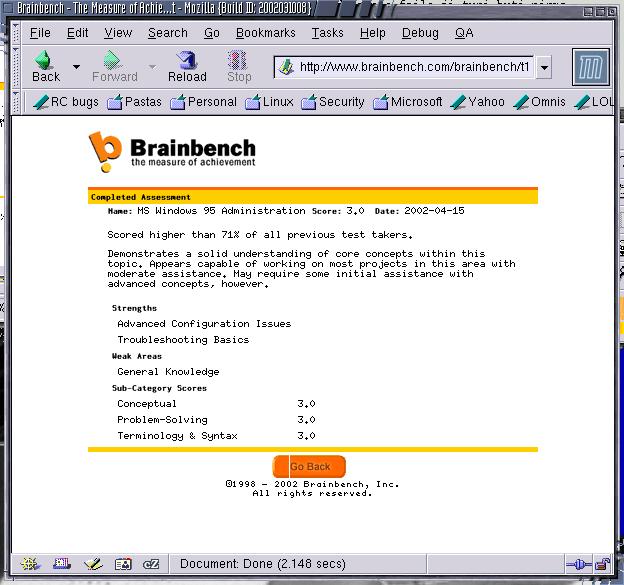Open the Bookmarks menu

click(265, 33)
